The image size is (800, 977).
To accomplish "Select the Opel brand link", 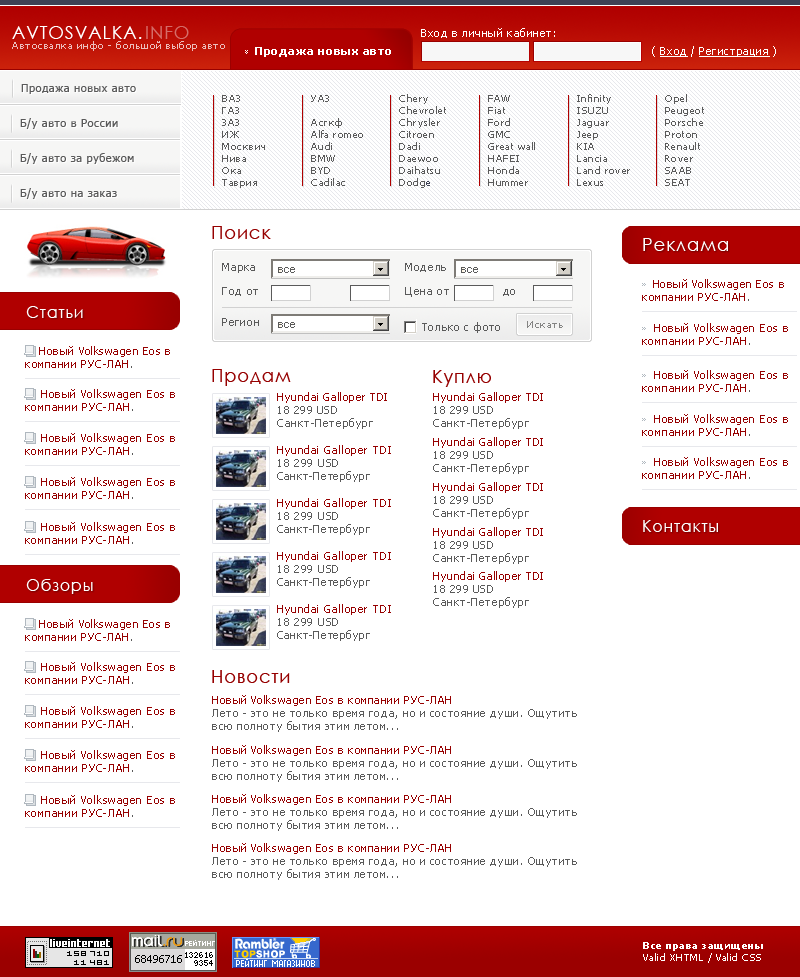I will coord(675,98).
